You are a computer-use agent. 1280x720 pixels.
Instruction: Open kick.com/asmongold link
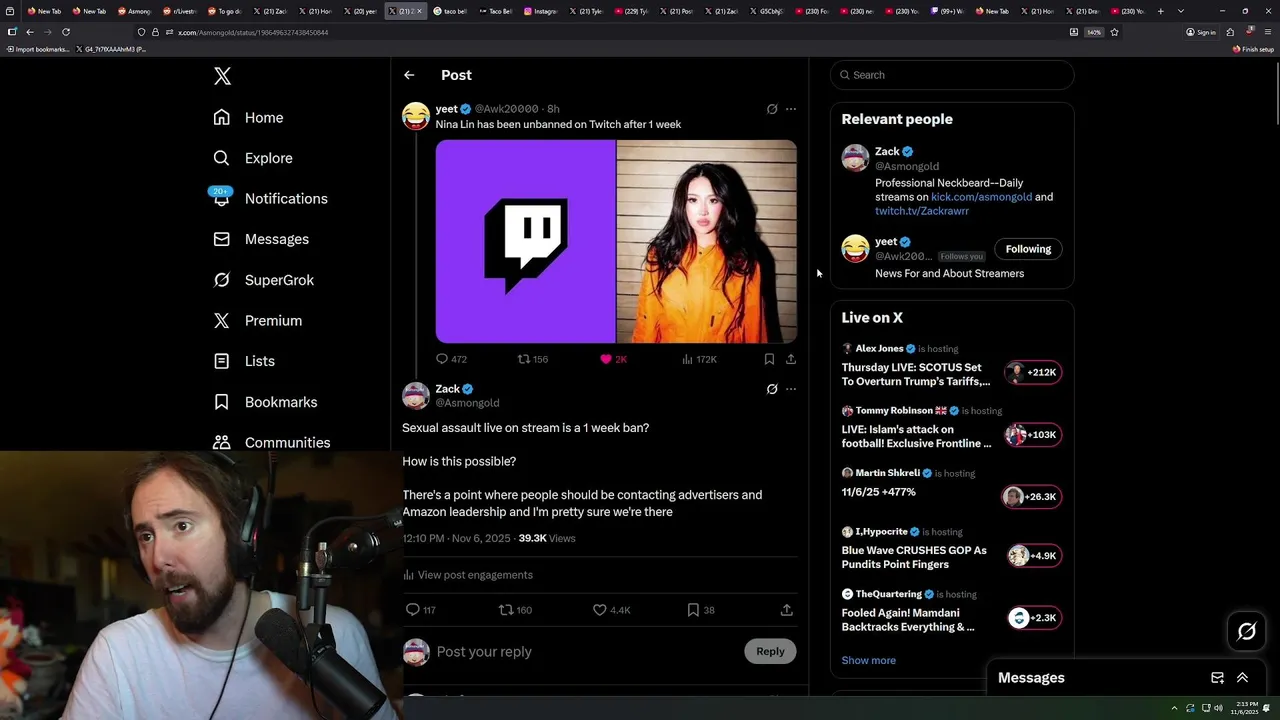point(981,197)
